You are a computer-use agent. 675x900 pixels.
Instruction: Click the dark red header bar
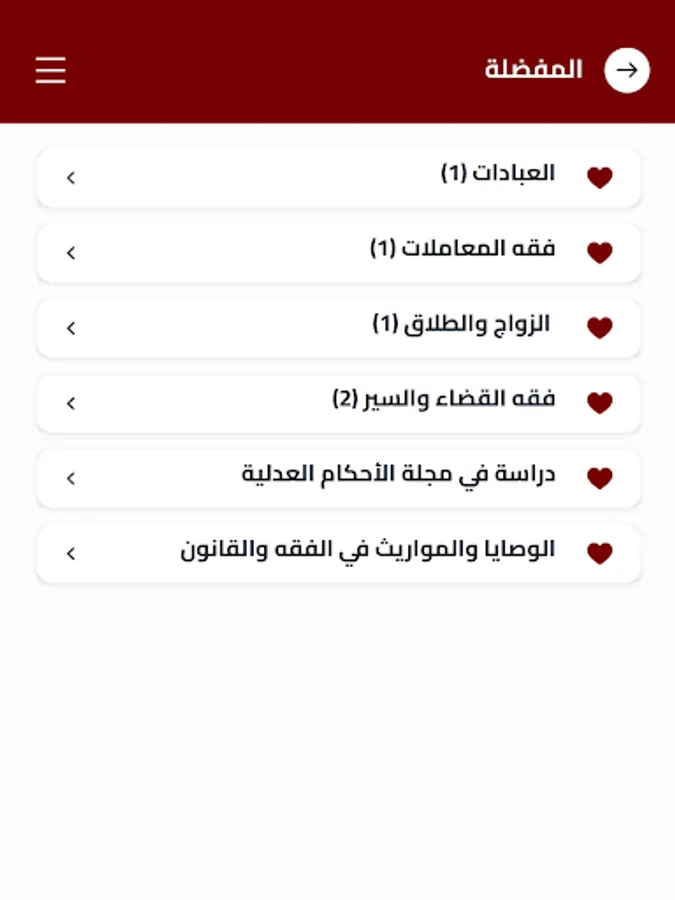pyautogui.click(x=337, y=60)
